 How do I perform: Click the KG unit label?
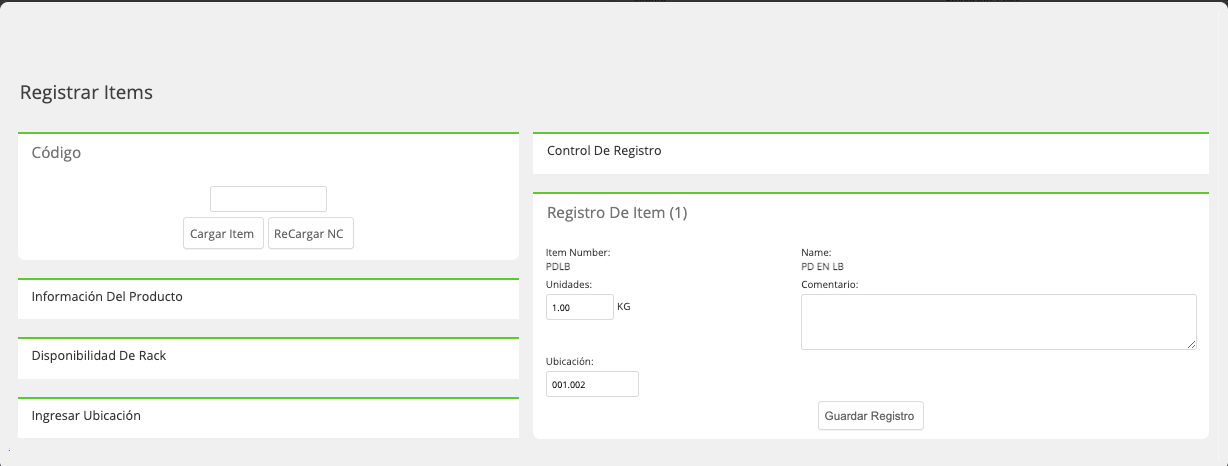click(x=624, y=307)
